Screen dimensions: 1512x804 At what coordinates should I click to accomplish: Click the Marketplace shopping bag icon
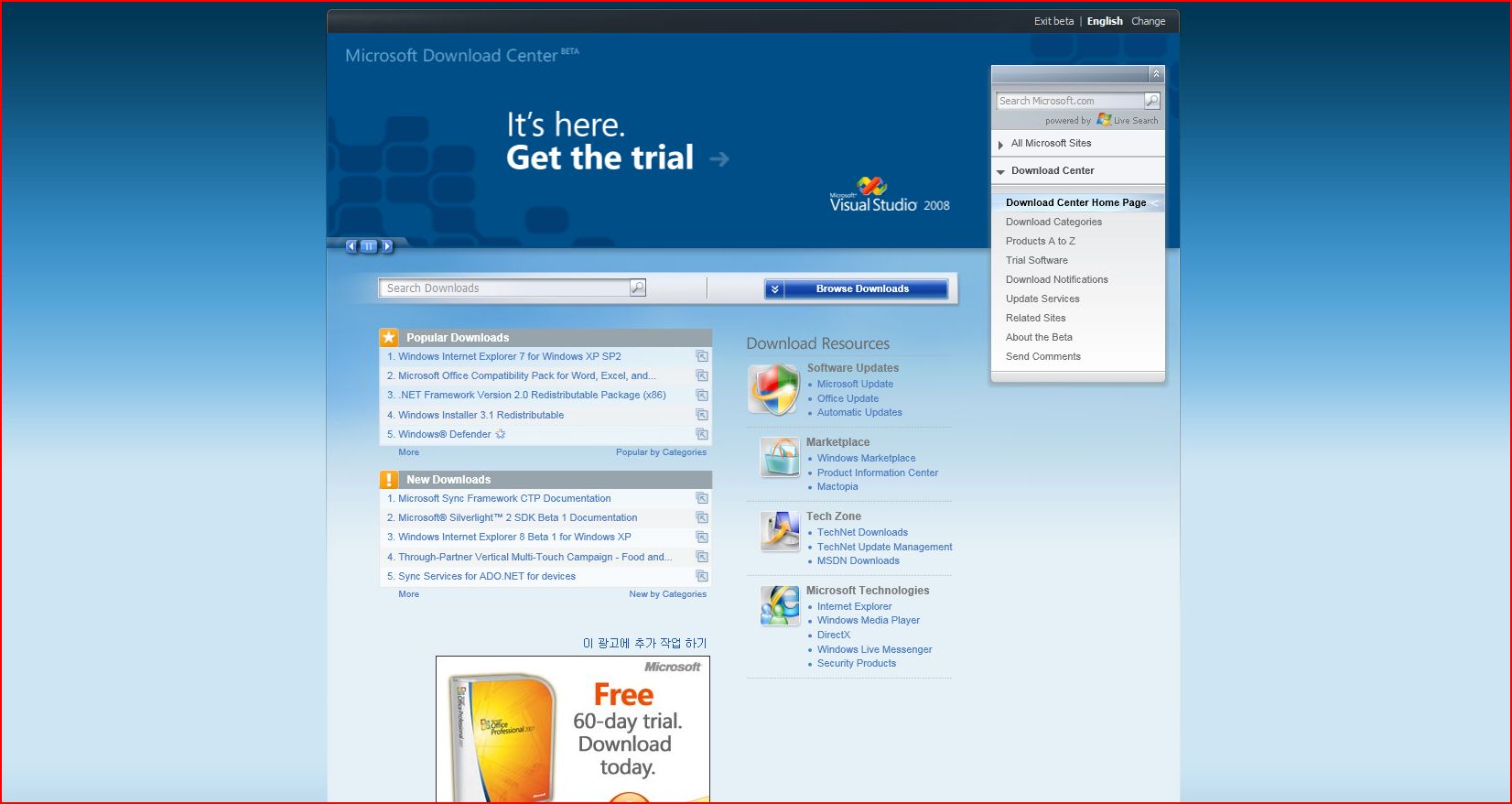780,457
